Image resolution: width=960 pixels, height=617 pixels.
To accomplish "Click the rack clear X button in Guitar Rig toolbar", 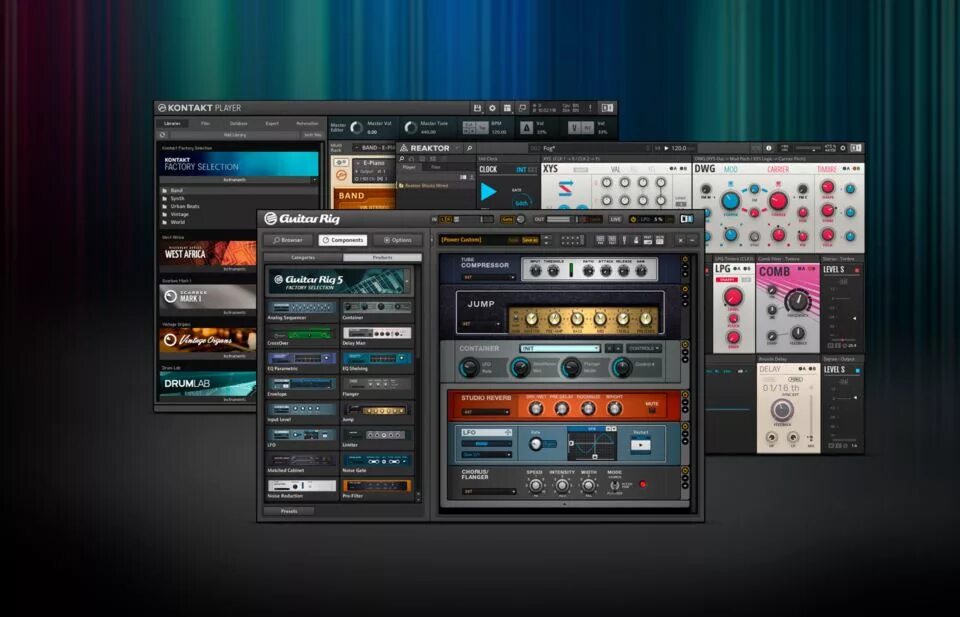I will tap(681, 240).
